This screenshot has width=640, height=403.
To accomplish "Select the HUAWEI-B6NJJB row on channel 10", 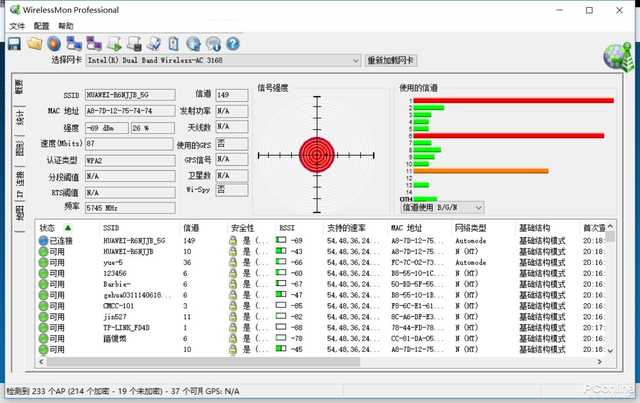I will click(x=322, y=252).
